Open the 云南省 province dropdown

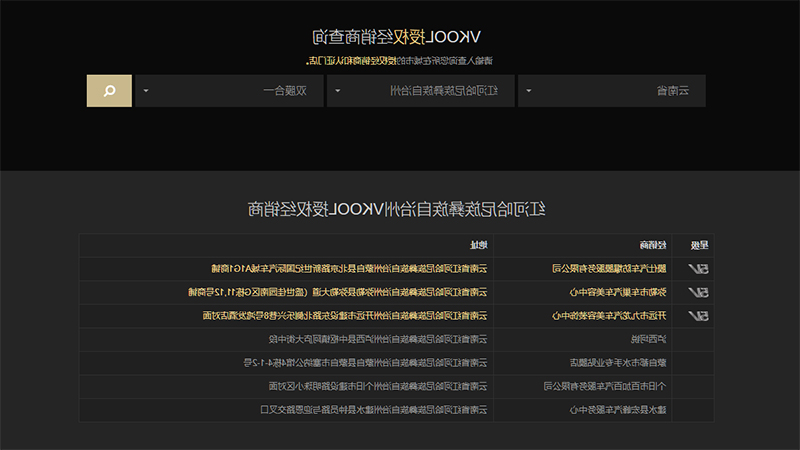click(612, 91)
